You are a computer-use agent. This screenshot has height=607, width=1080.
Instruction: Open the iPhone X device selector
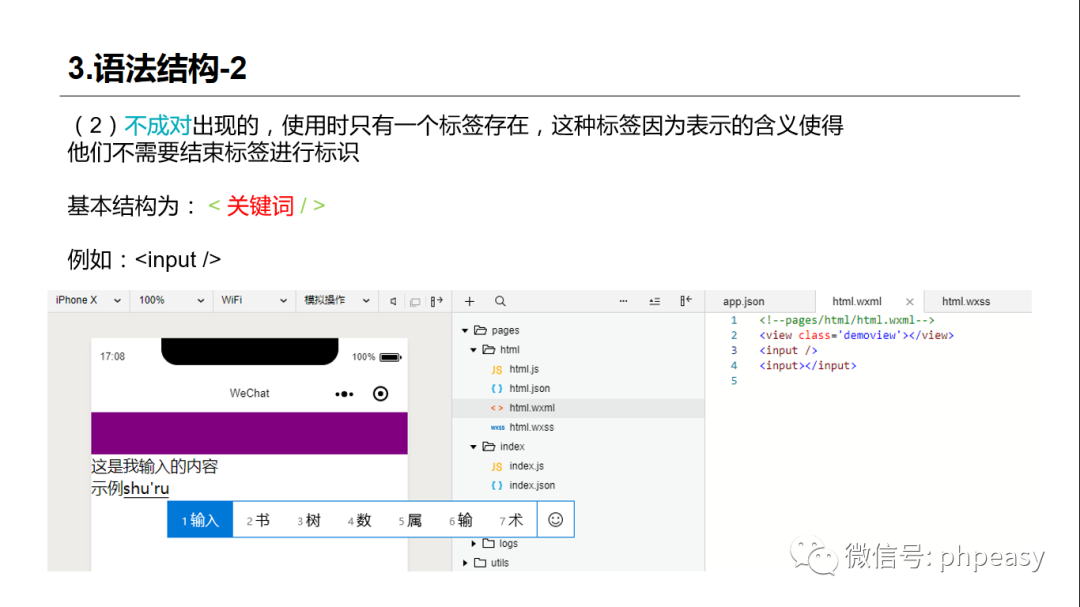pyautogui.click(x=87, y=300)
